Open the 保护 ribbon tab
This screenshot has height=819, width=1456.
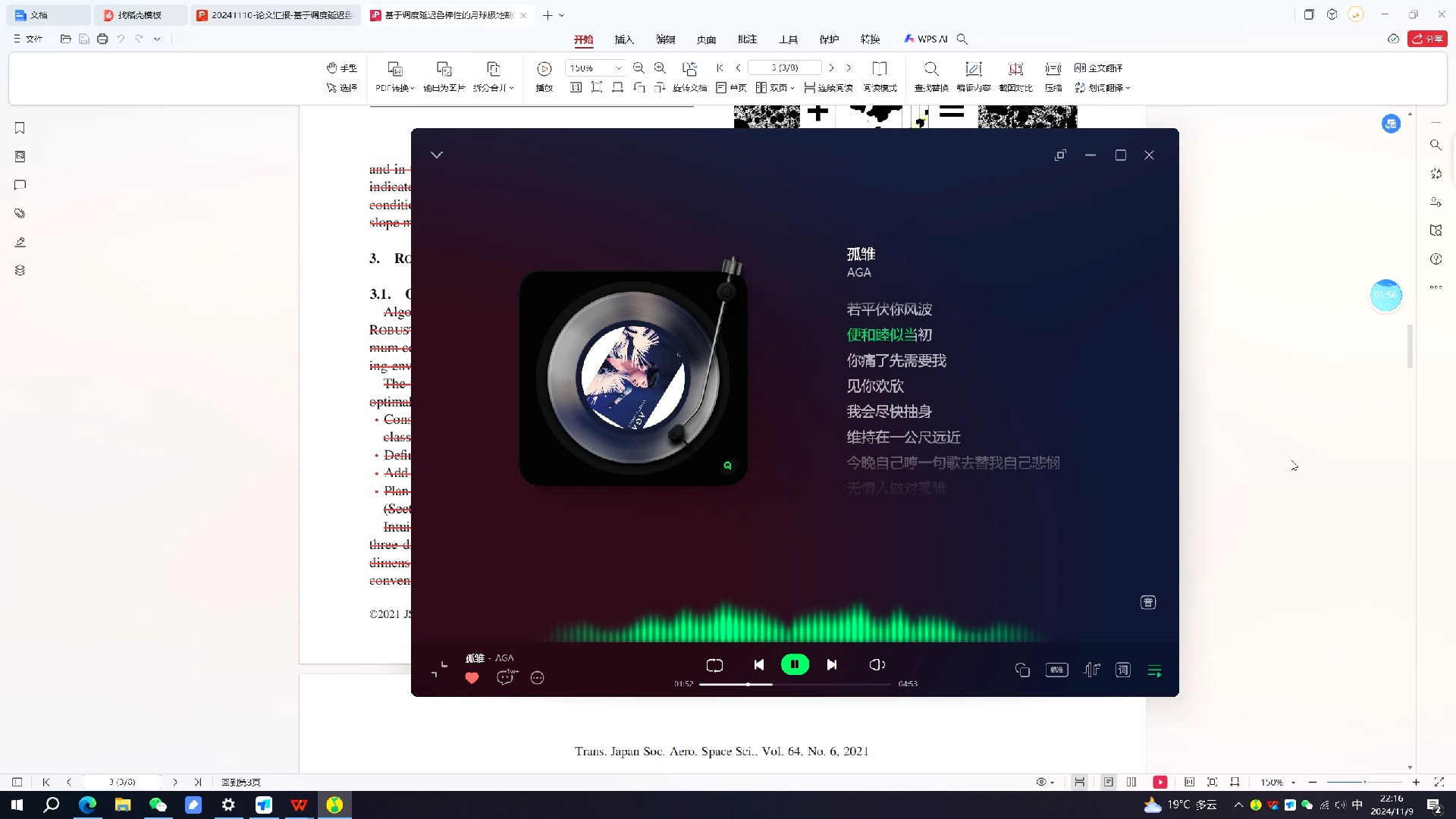click(829, 39)
